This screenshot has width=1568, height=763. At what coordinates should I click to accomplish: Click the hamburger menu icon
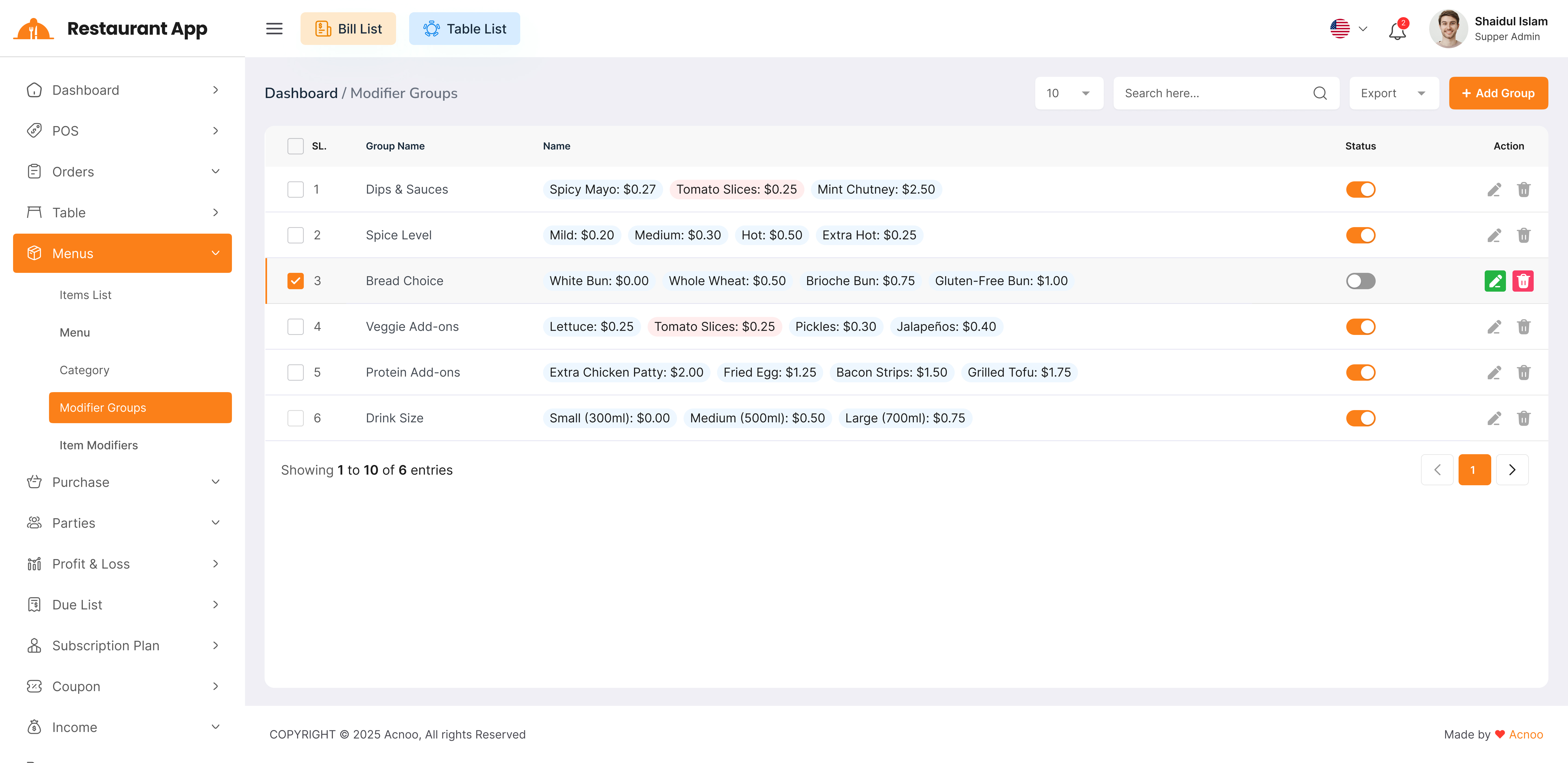tap(274, 29)
